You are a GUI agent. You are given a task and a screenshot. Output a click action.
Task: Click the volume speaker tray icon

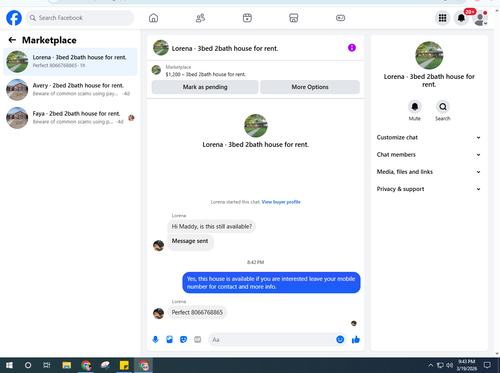pyautogui.click(x=449, y=365)
